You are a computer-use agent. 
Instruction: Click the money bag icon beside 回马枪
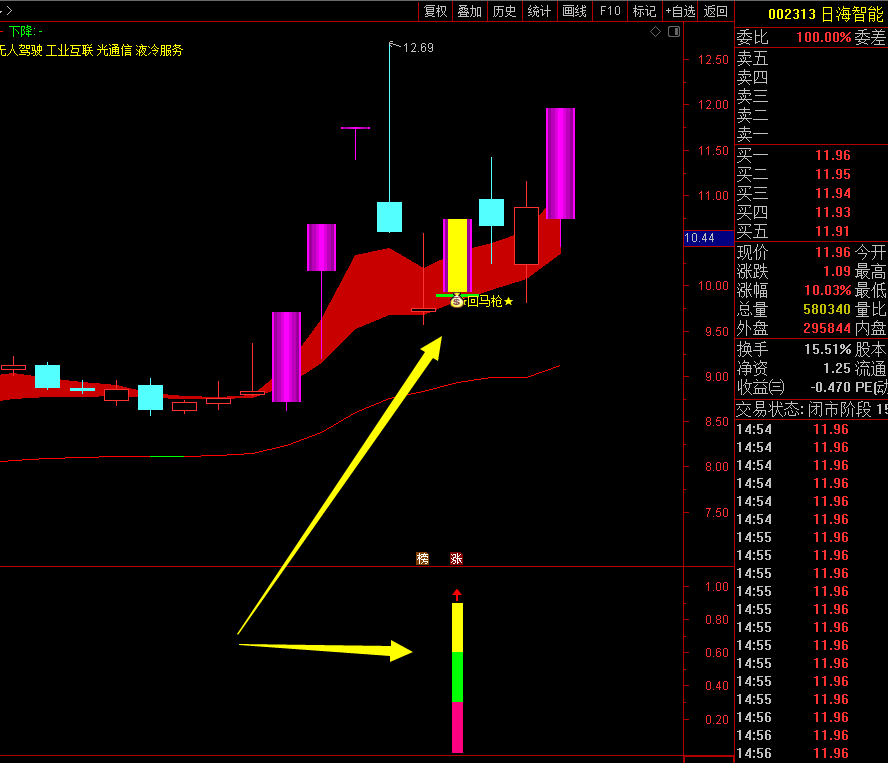click(457, 301)
